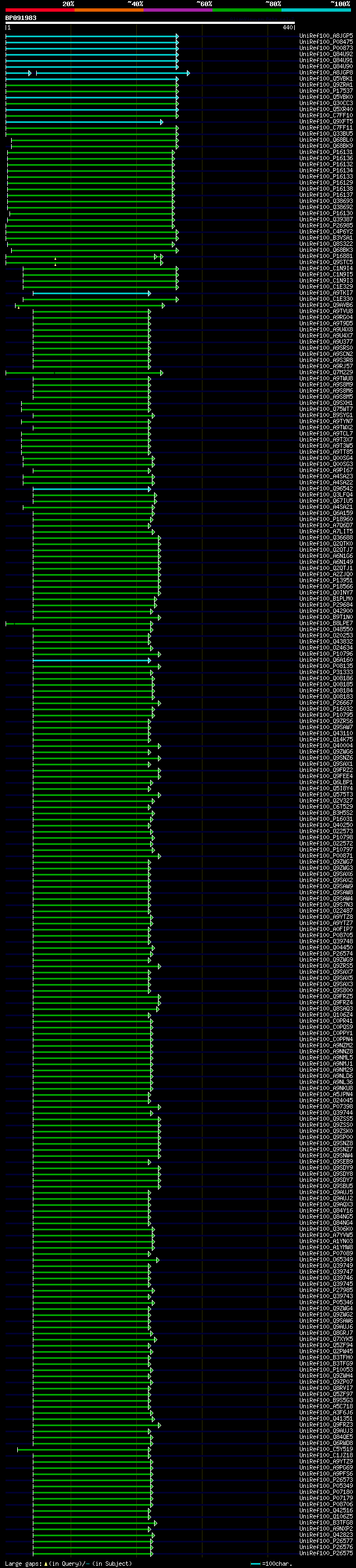Select hit UniRef100_P07180

click(x=326, y=1492)
